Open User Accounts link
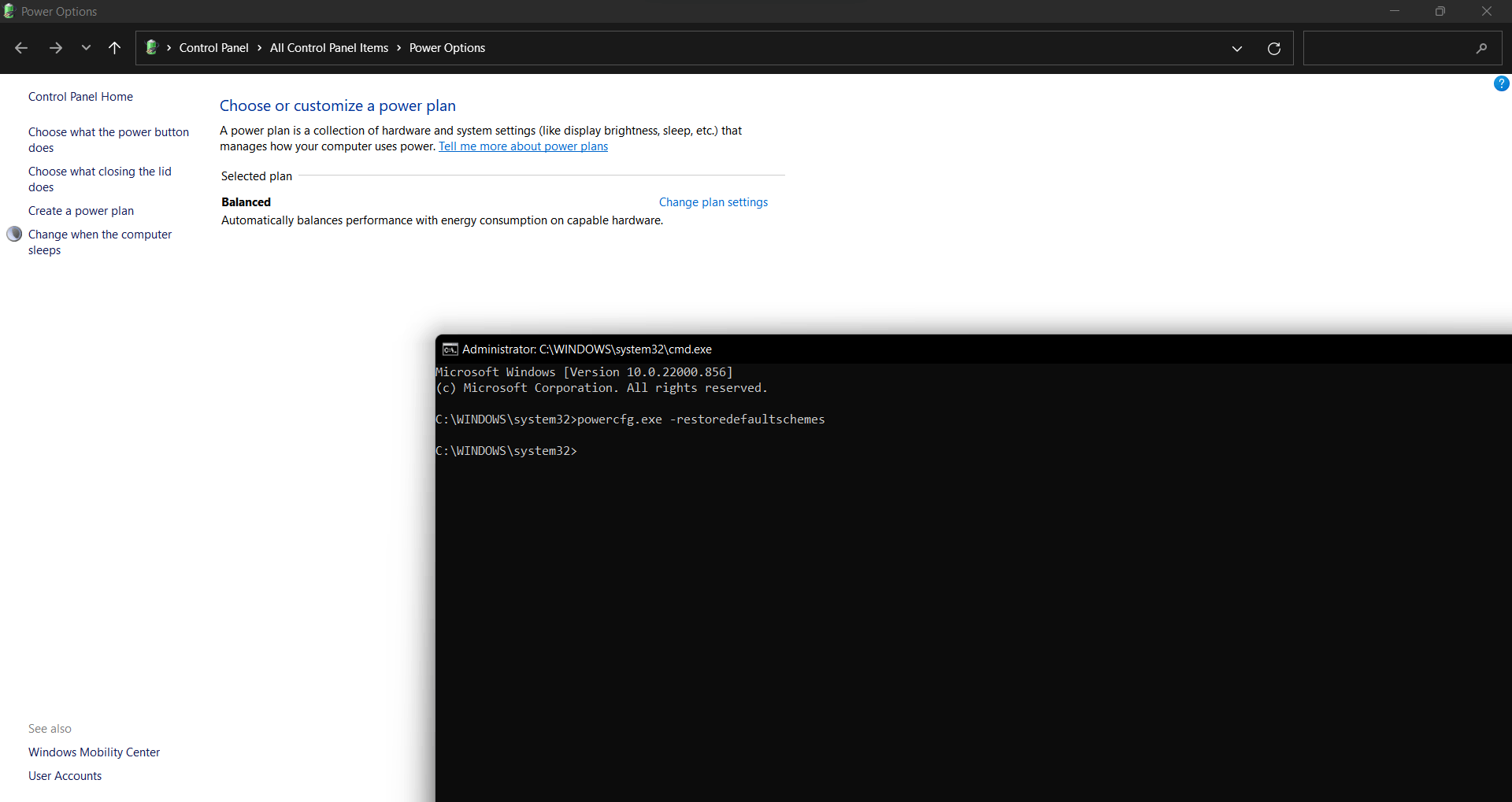Viewport: 1512px width, 802px height. 65,776
